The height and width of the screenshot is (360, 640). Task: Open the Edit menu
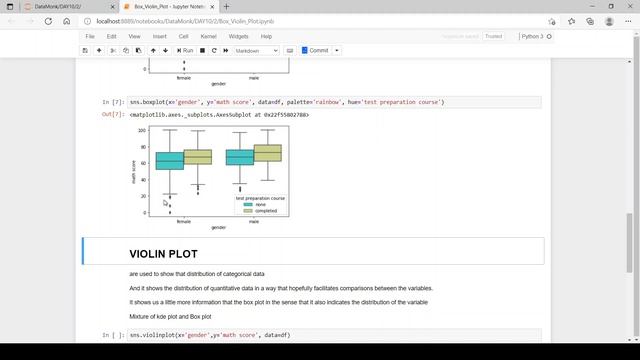111,36
